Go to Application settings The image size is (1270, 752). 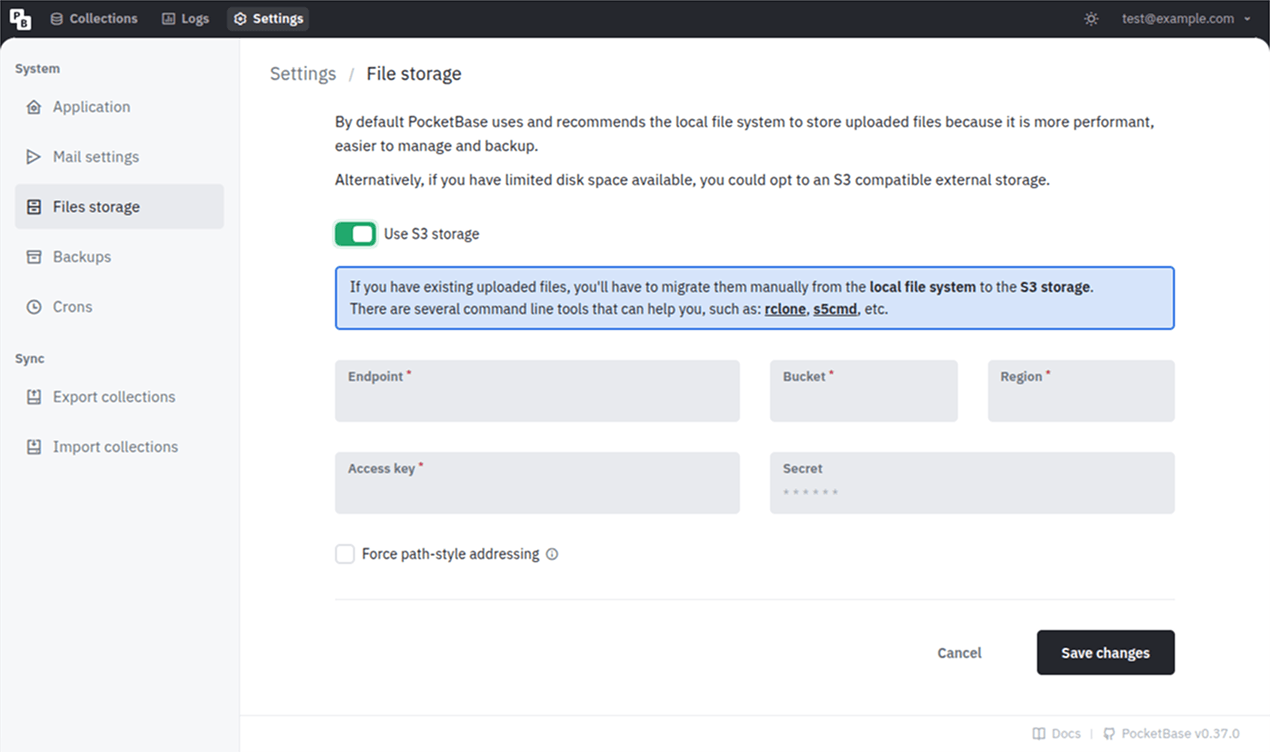[x=119, y=107]
